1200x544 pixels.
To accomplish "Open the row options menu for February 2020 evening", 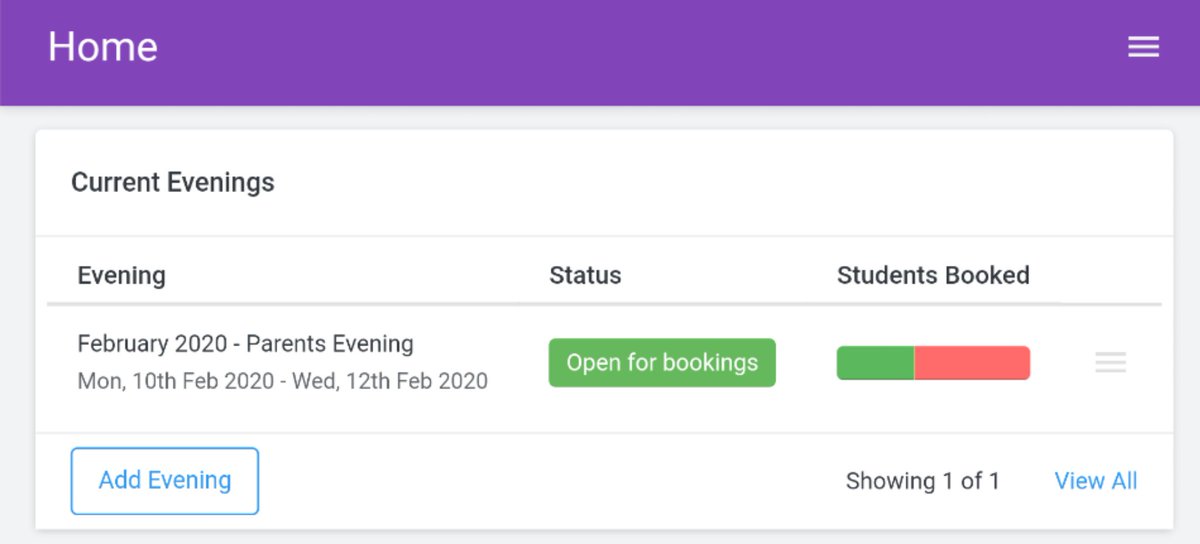I will point(1110,363).
